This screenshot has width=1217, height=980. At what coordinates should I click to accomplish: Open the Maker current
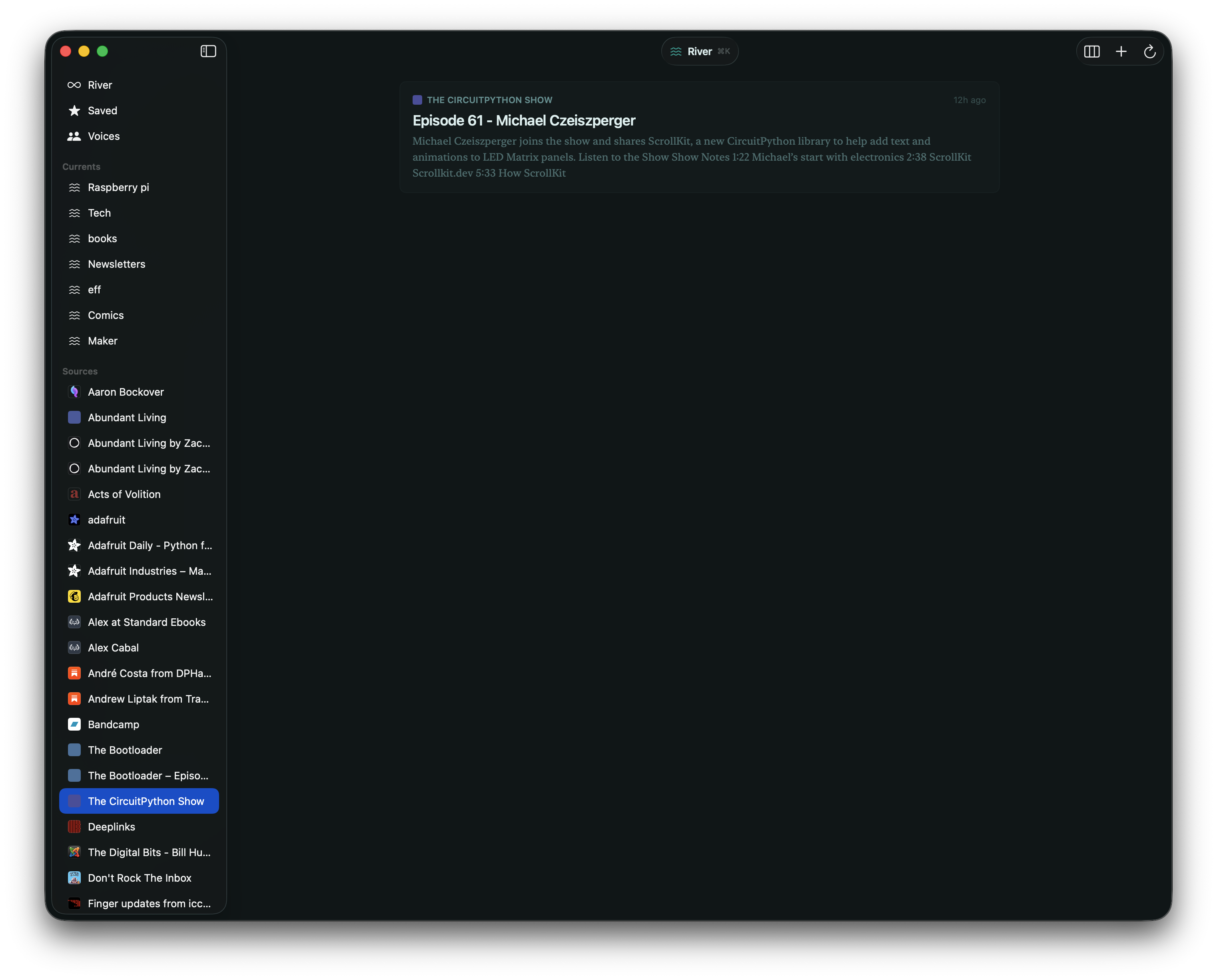(139, 341)
